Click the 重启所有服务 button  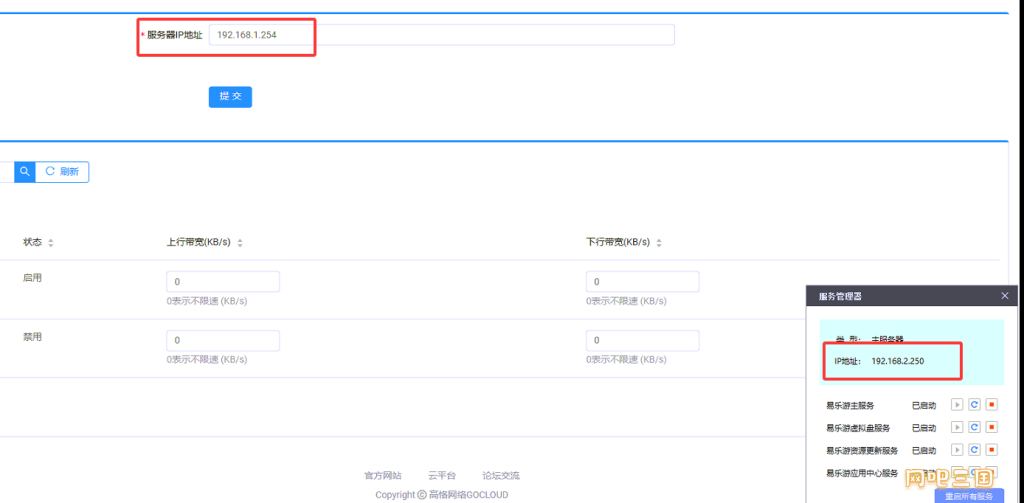point(968,496)
